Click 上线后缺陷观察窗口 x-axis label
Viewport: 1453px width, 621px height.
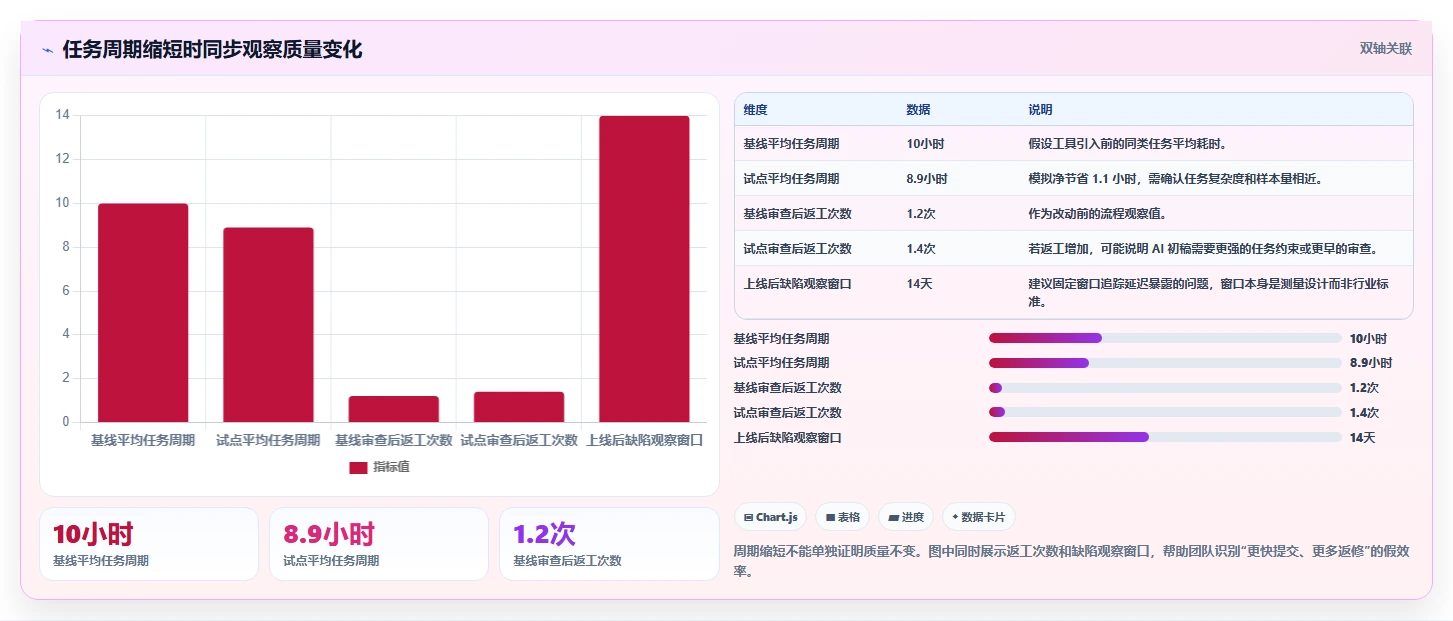click(x=644, y=440)
